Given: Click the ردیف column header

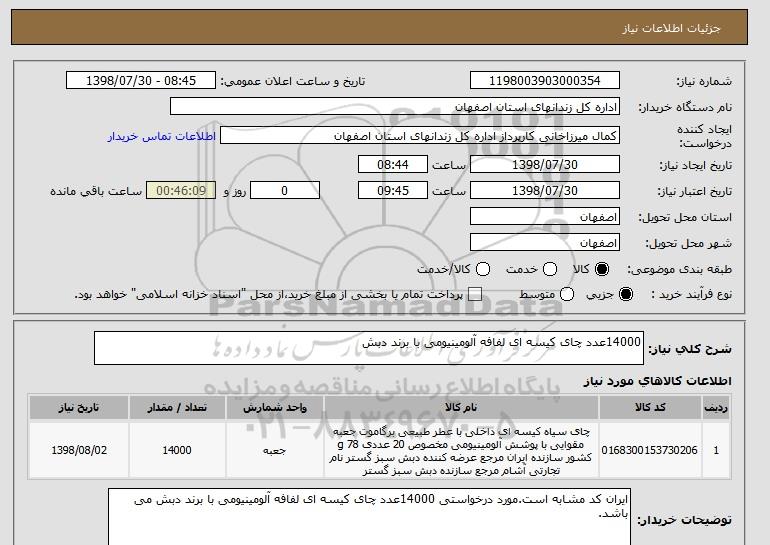Looking at the screenshot, I should click(x=716, y=408).
